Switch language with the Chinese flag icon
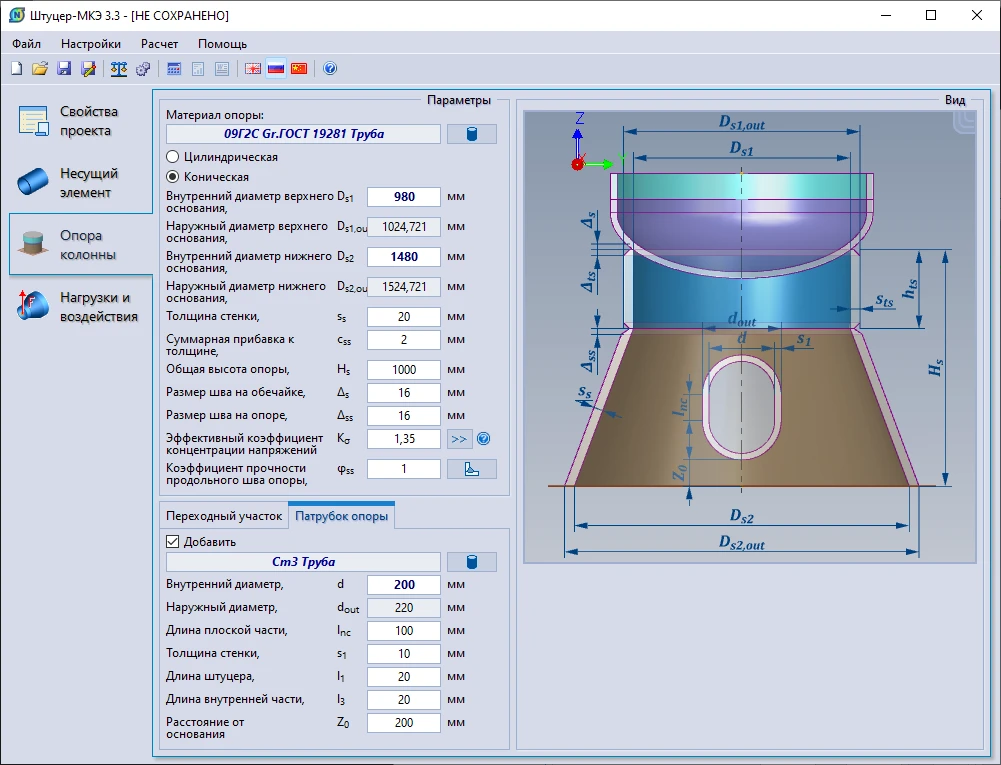 pyautogui.click(x=299, y=69)
